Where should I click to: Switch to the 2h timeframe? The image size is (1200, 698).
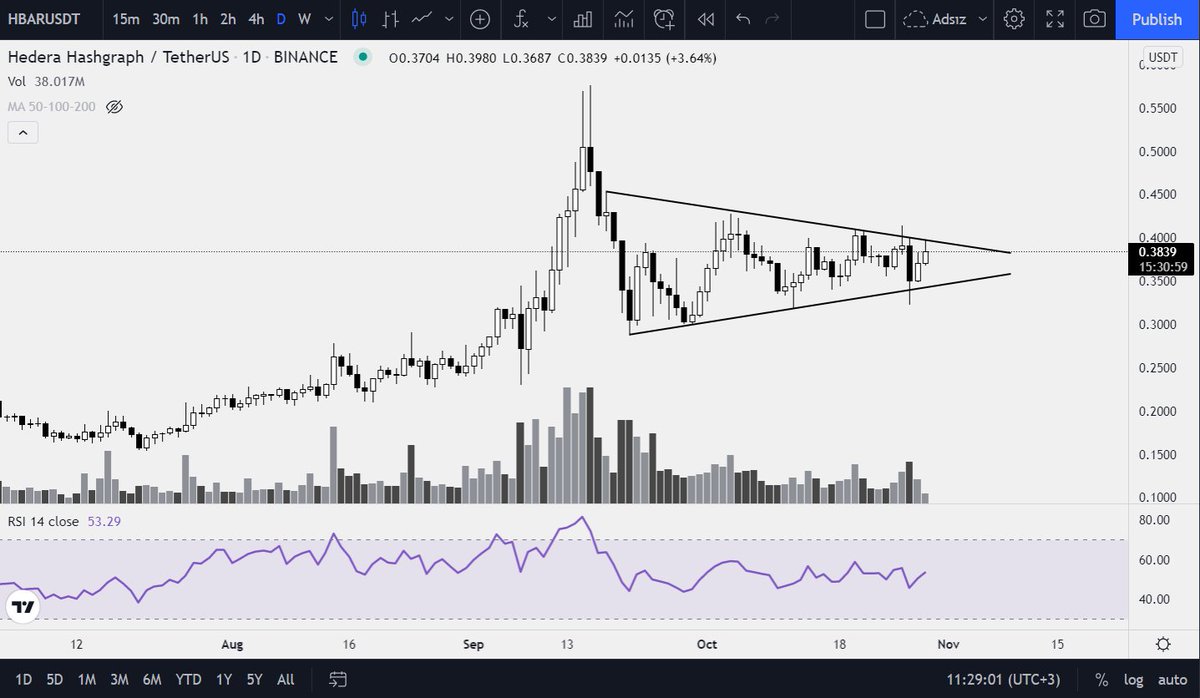coord(229,19)
